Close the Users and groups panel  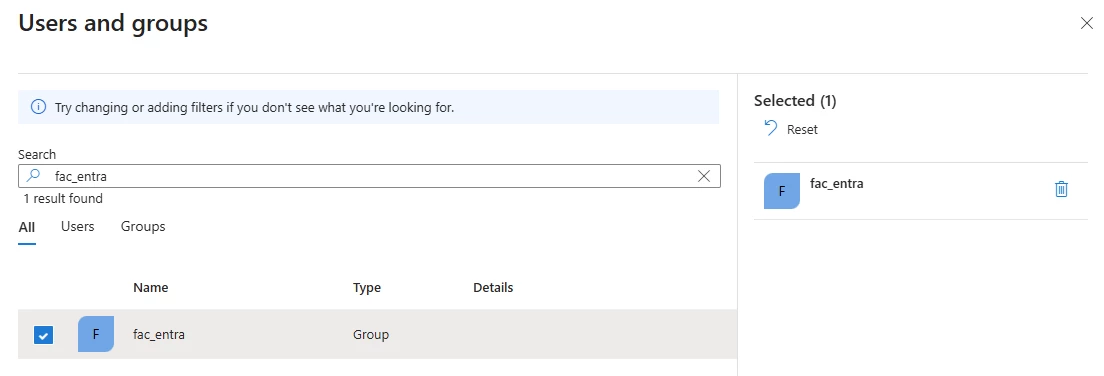tap(1086, 23)
